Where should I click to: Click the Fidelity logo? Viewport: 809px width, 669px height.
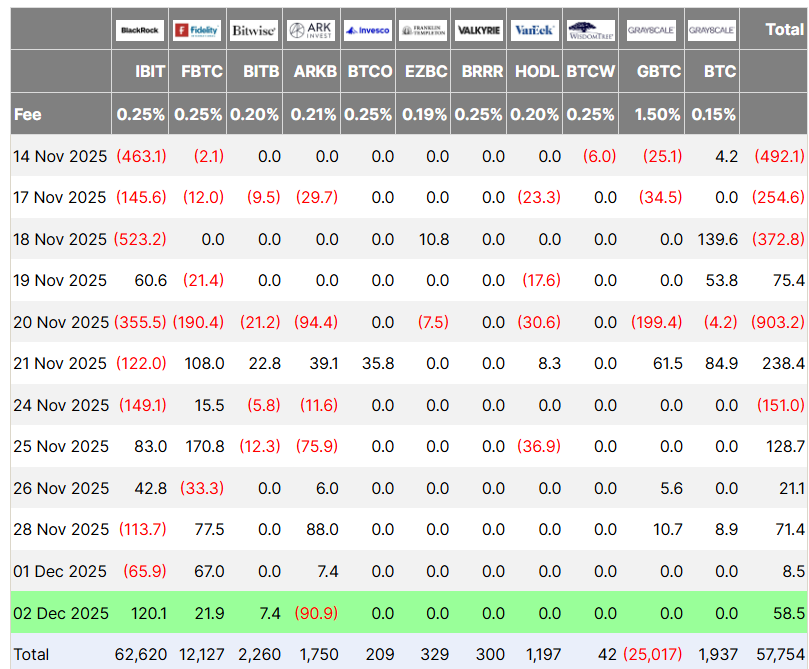[x=197, y=30]
